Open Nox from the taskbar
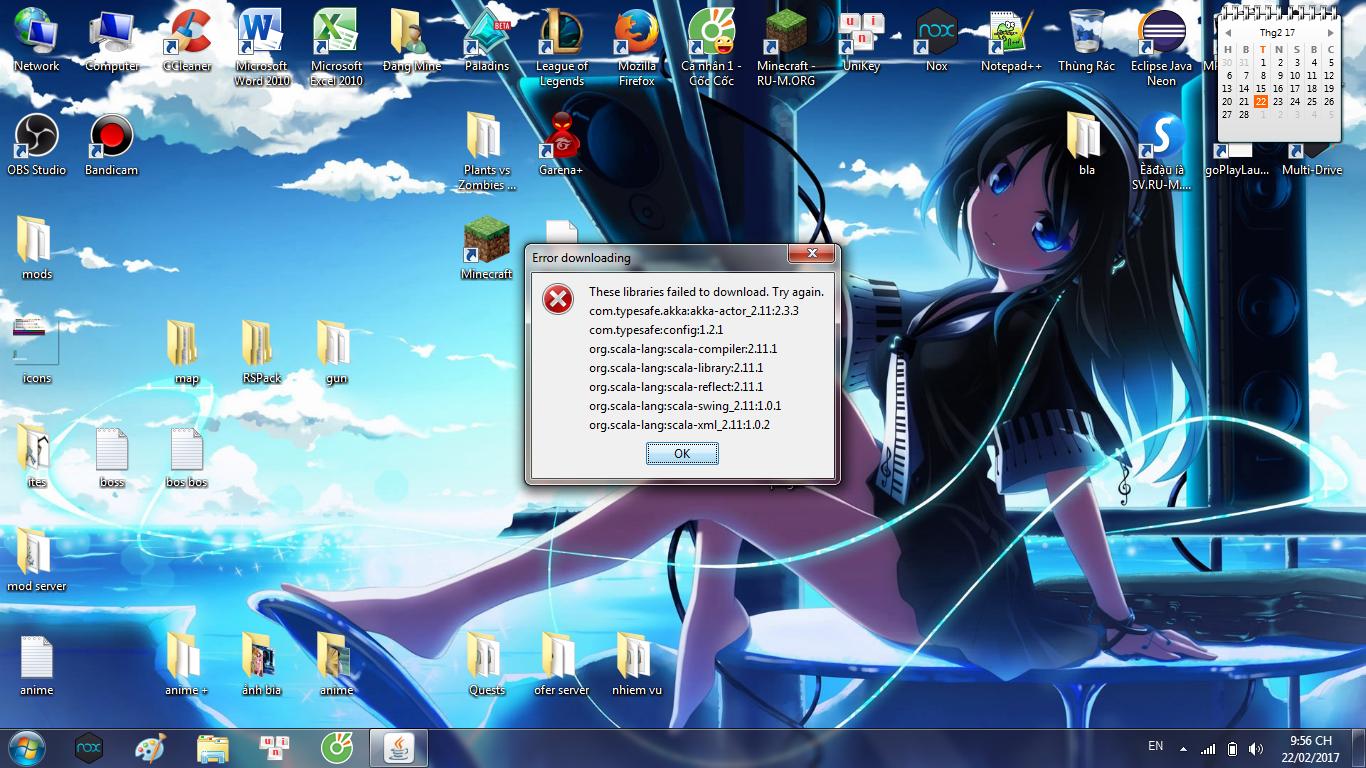 pos(89,747)
